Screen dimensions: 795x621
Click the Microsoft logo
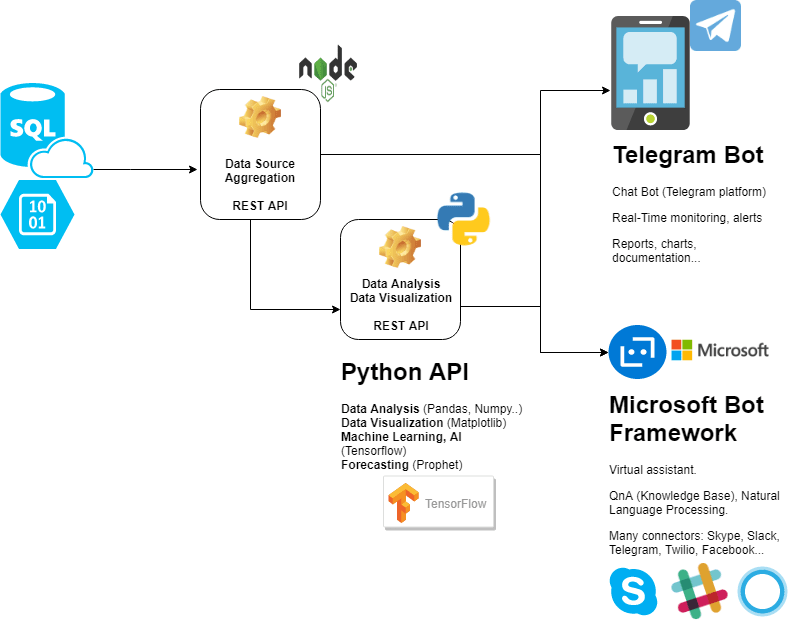pyautogui.click(x=719, y=350)
